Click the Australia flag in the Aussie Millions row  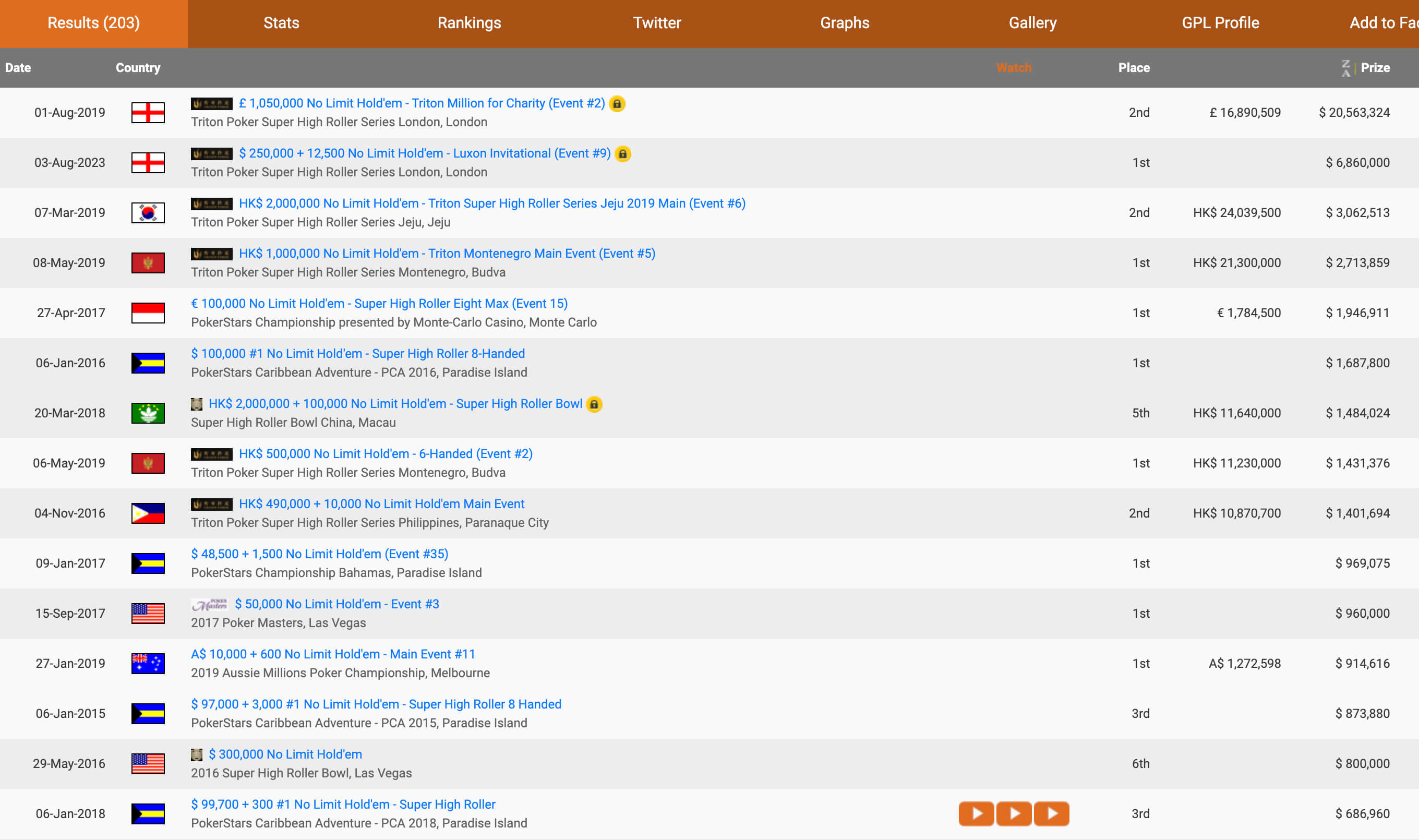click(148, 664)
